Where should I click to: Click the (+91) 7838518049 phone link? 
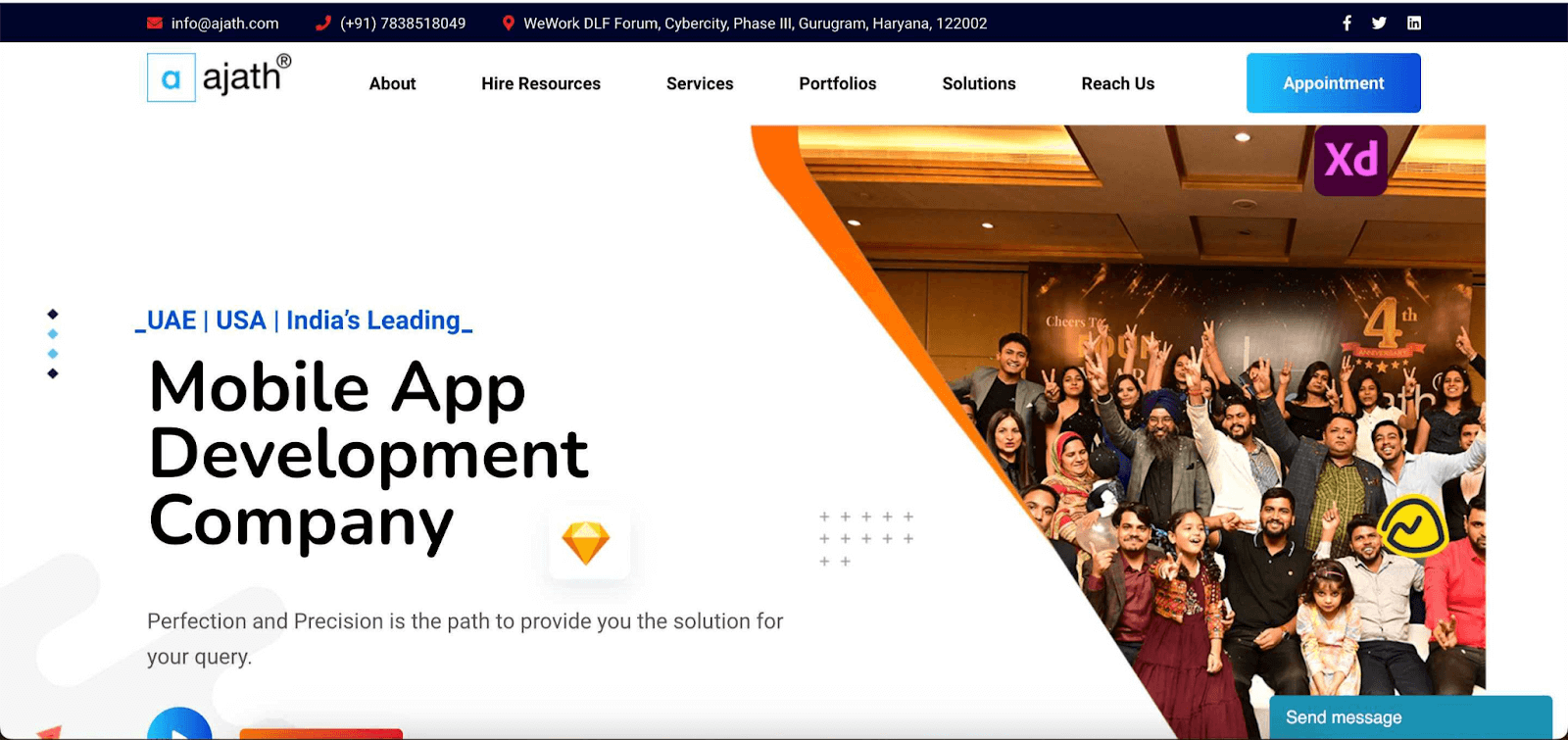click(403, 23)
